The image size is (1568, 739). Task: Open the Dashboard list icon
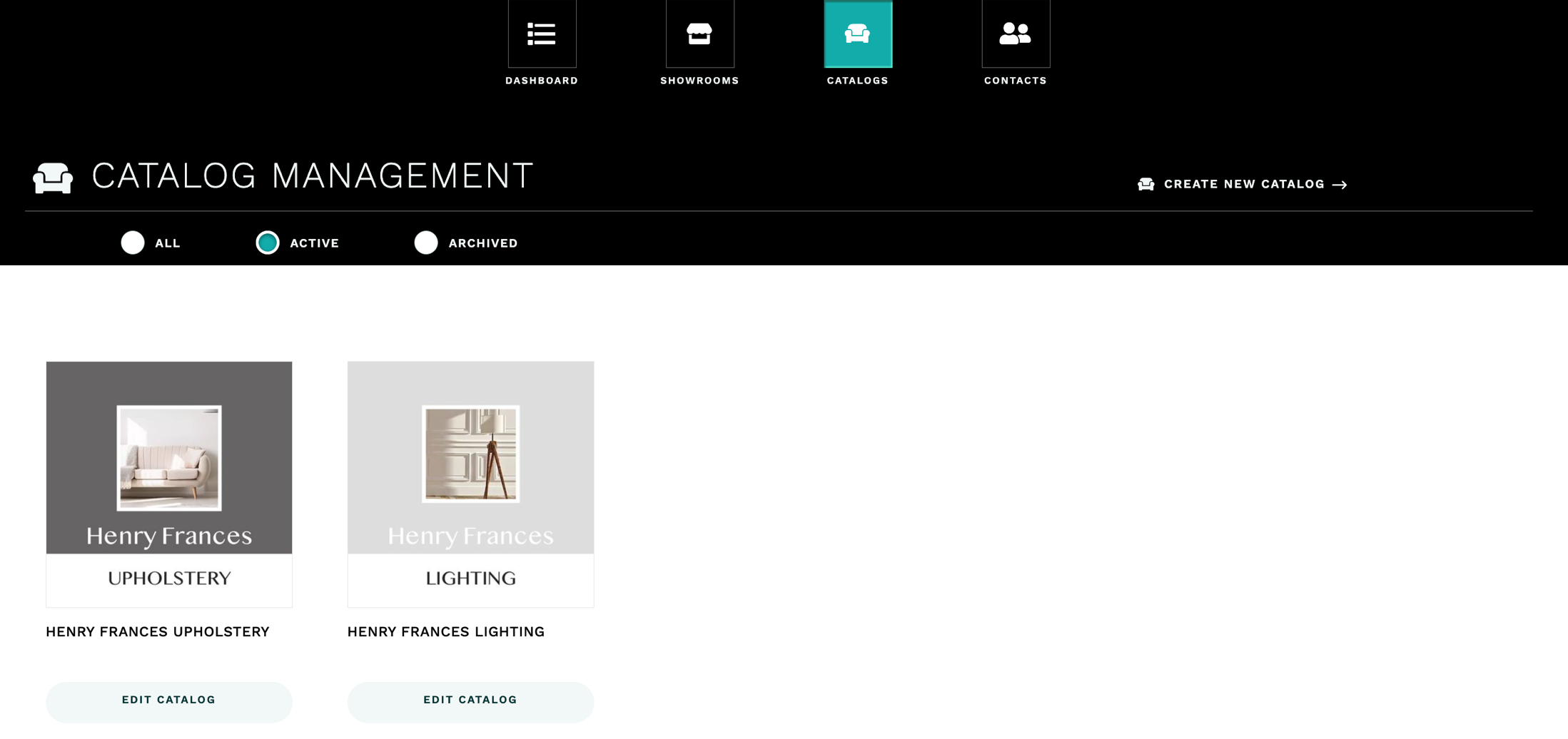pyautogui.click(x=541, y=34)
